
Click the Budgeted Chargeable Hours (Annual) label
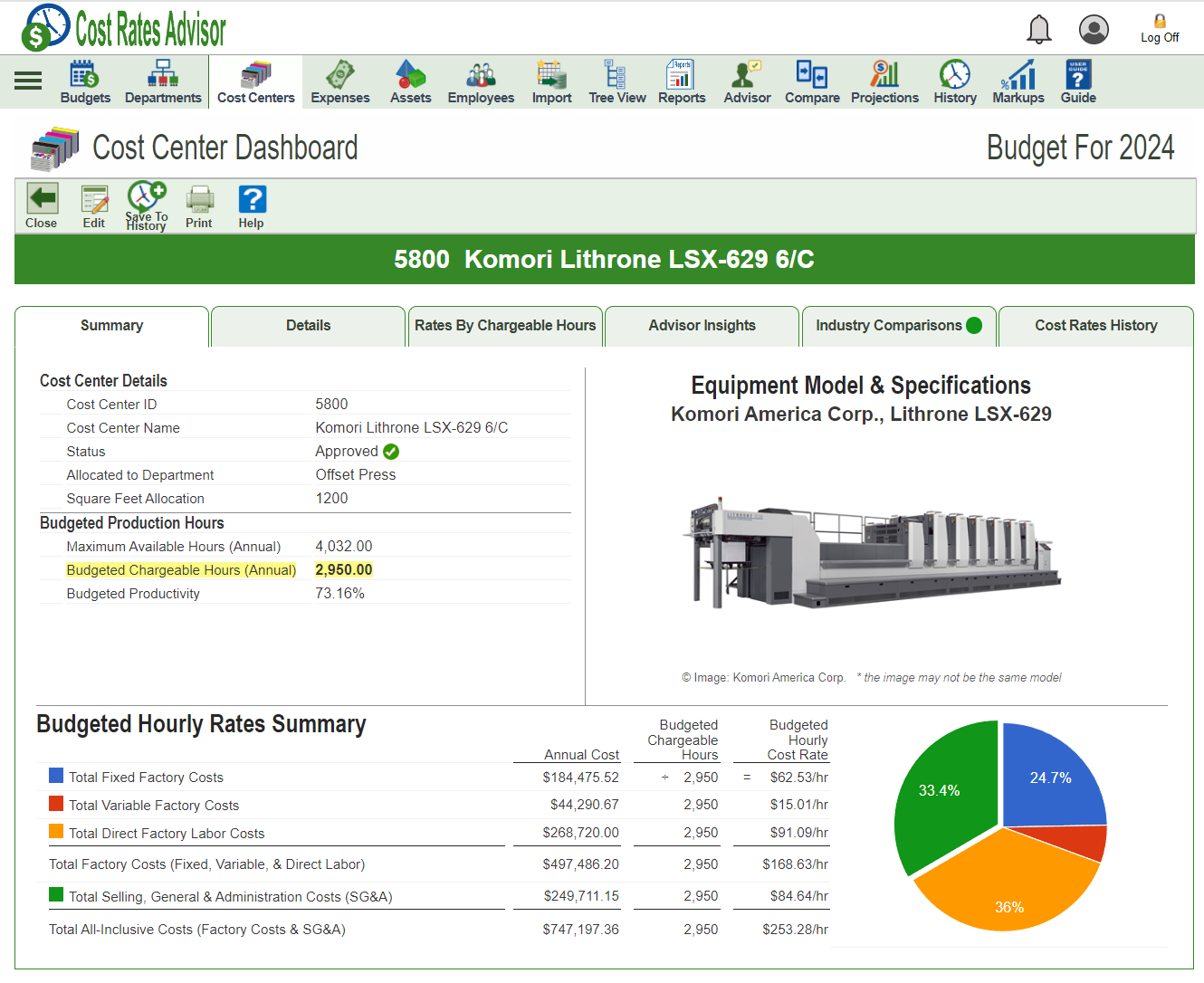coord(181,570)
